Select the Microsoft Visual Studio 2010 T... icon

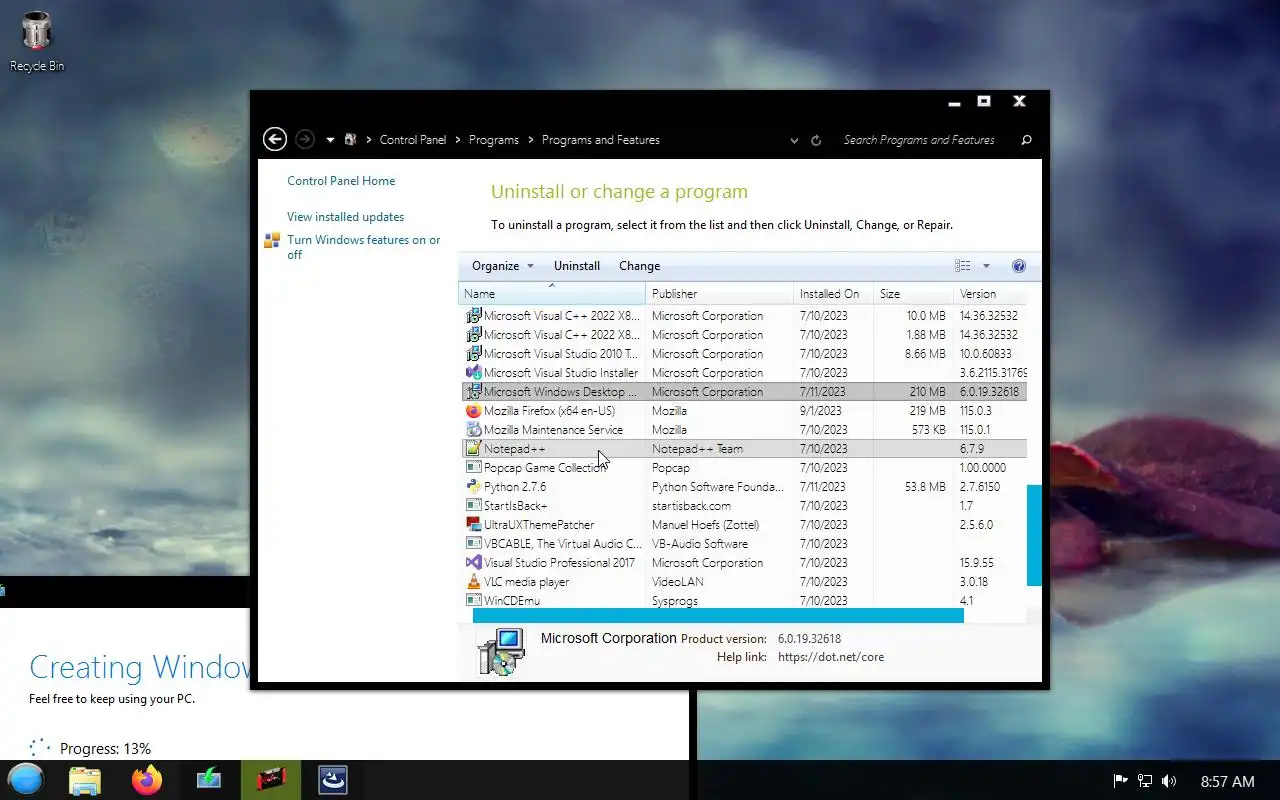pos(474,354)
